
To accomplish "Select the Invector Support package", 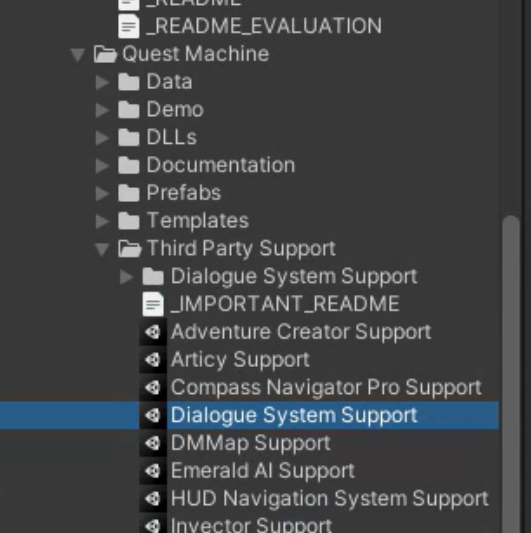I will [x=252, y=525].
